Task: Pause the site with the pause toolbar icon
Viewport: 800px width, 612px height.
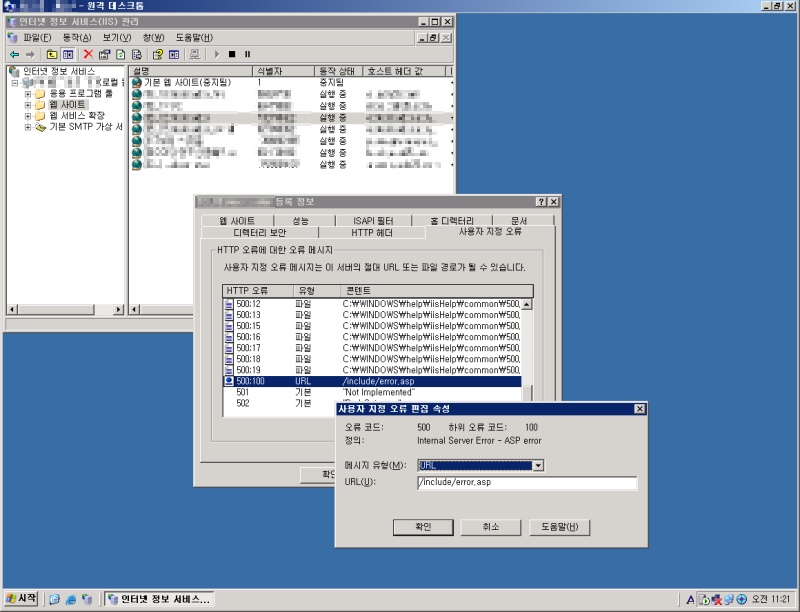Action: [247, 54]
